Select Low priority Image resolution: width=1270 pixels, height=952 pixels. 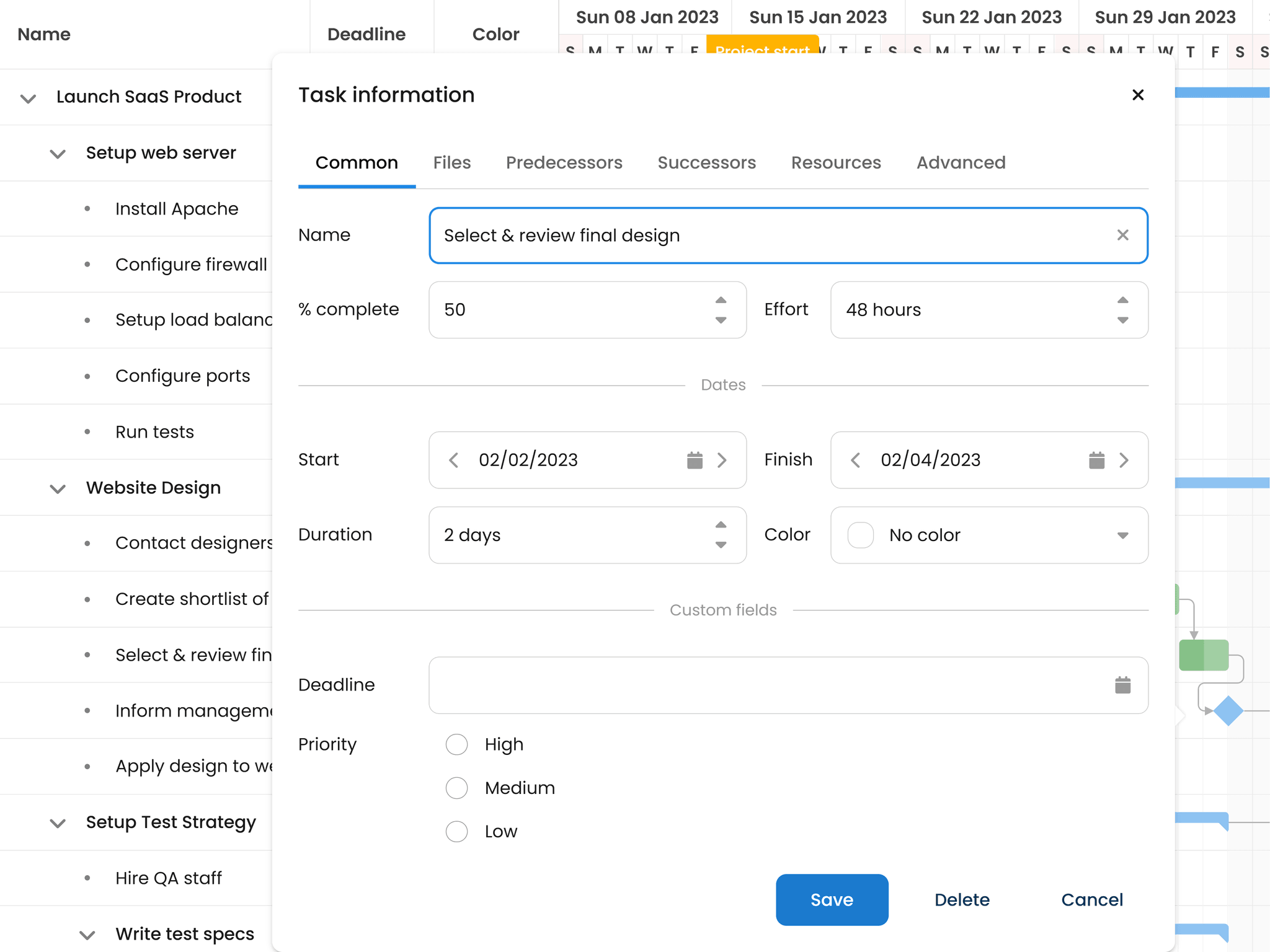pos(456,831)
